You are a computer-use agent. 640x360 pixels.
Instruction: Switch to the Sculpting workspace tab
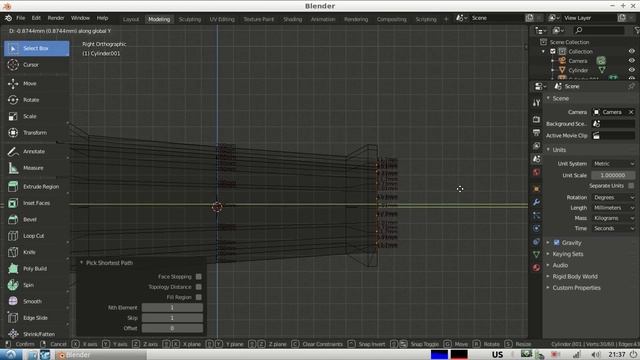point(190,19)
